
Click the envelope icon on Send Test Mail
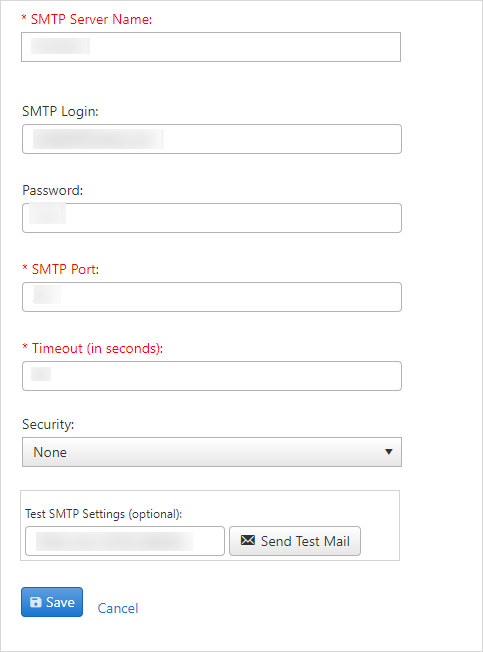(x=248, y=540)
